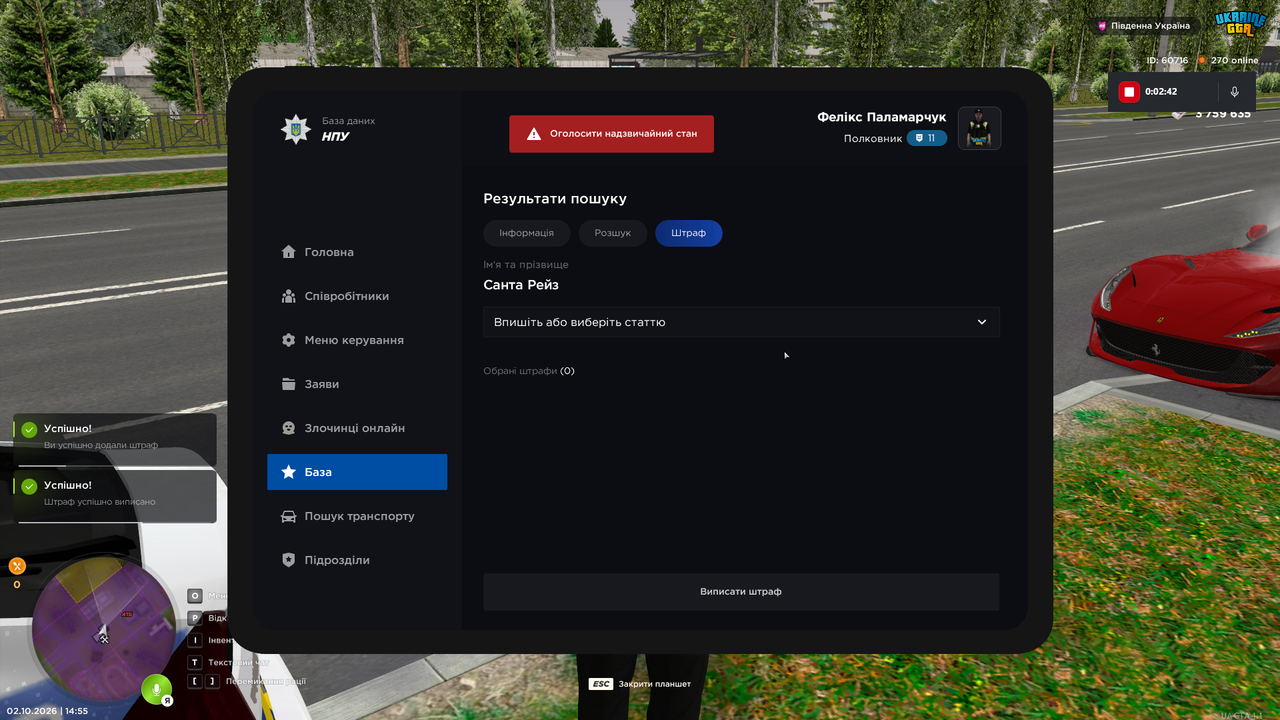Select the База menu item
This screenshot has width=1280, height=720.
357,472
